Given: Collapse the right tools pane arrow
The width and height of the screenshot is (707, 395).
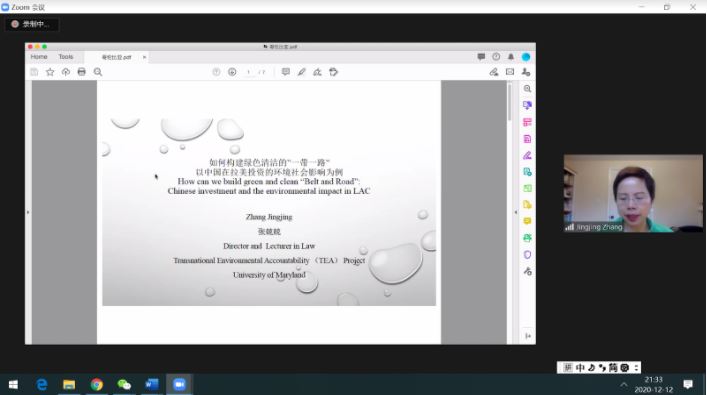Looking at the screenshot, I should [516, 212].
